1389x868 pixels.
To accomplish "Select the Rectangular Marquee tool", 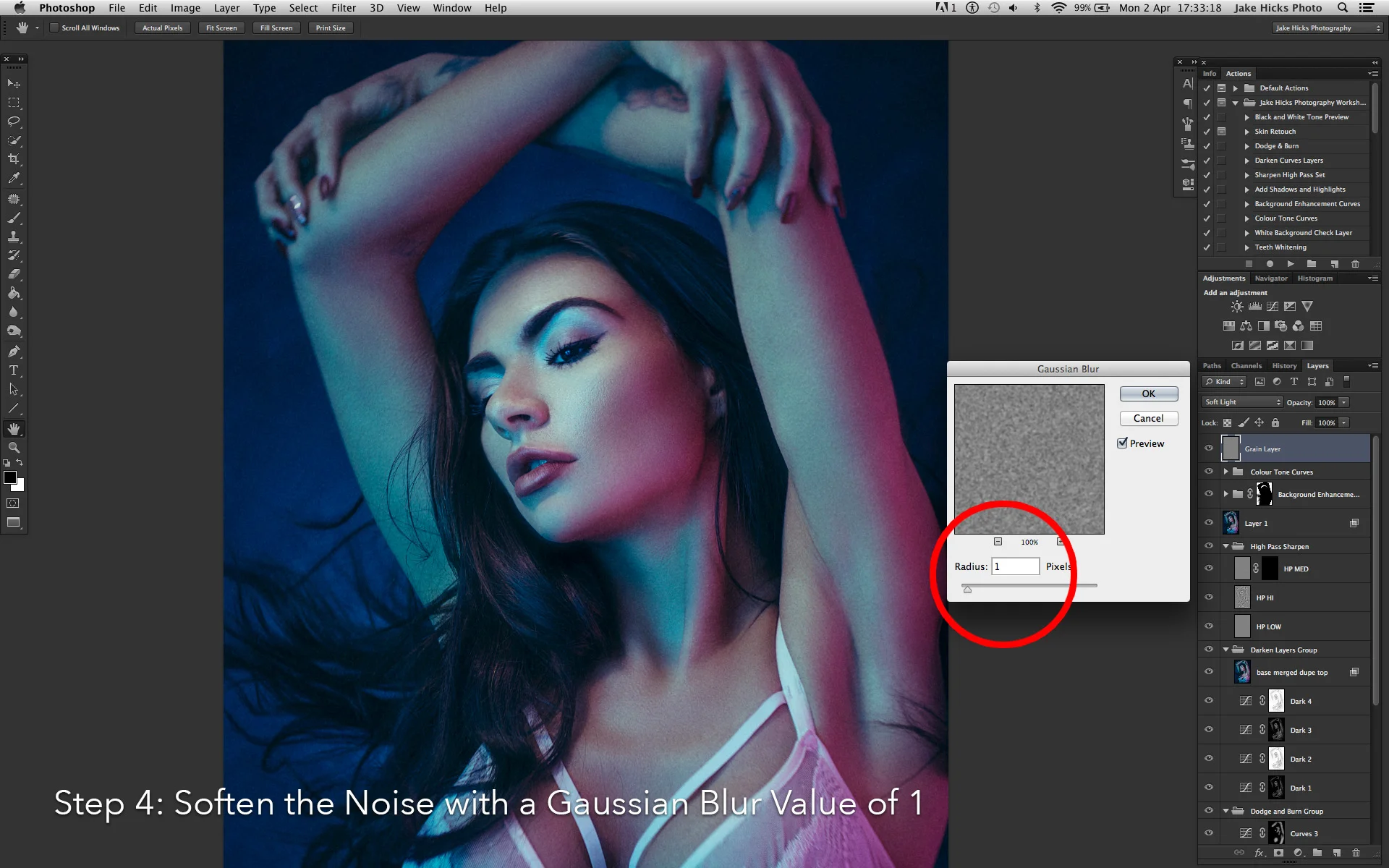I will point(13,103).
